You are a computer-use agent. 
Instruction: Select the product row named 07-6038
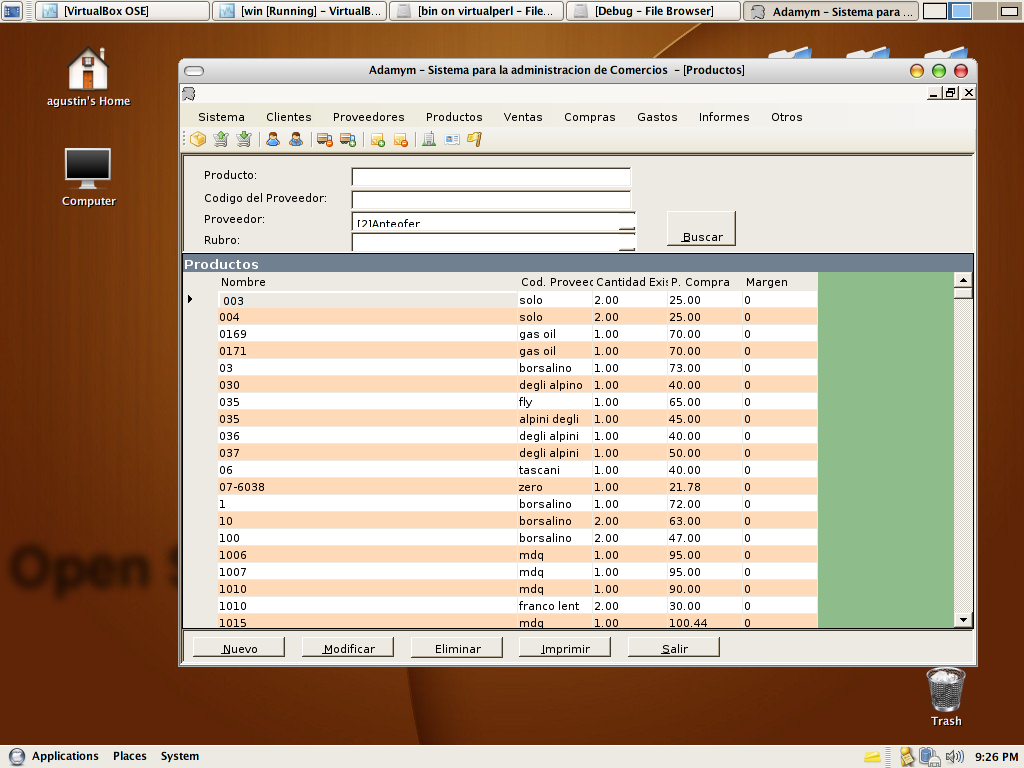pyautogui.click(x=517, y=487)
